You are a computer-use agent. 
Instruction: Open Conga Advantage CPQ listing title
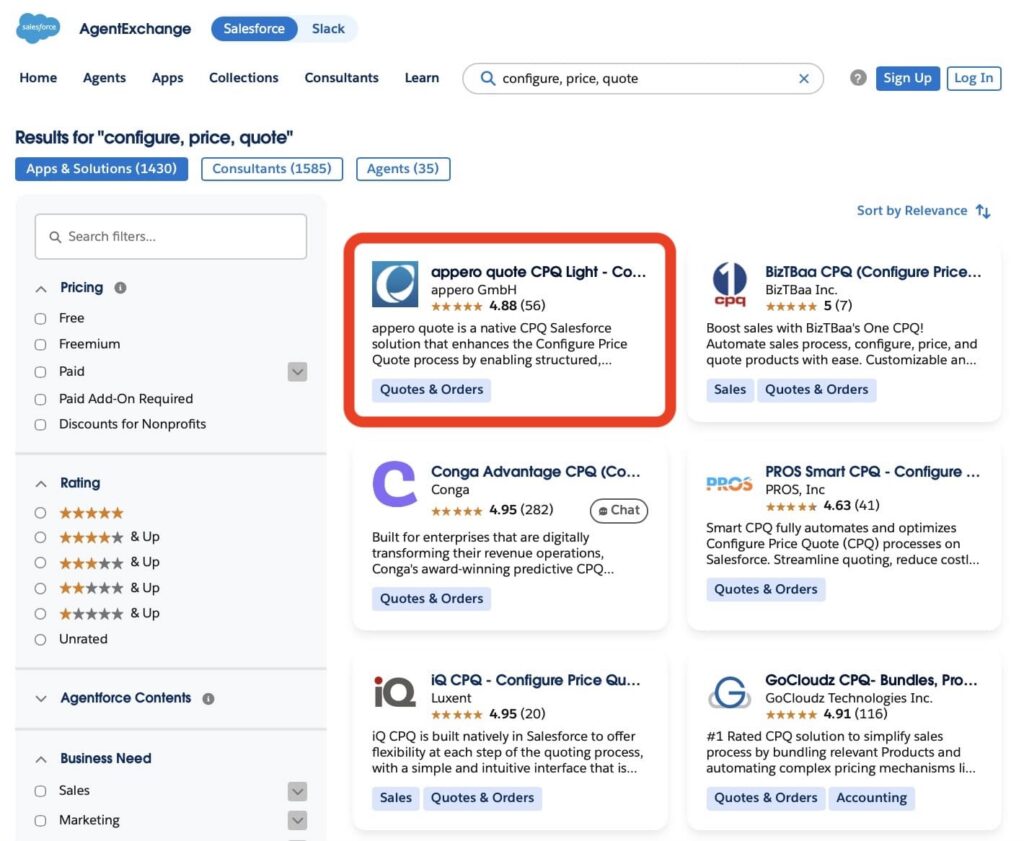coord(536,471)
